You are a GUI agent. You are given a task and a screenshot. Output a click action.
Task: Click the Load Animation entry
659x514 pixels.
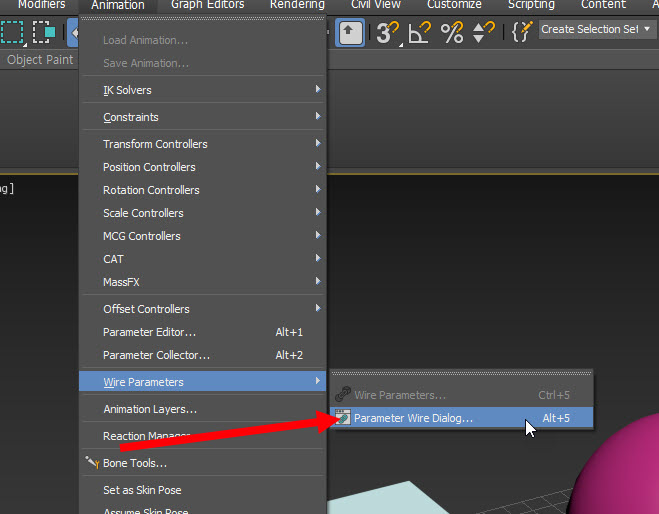point(203,40)
